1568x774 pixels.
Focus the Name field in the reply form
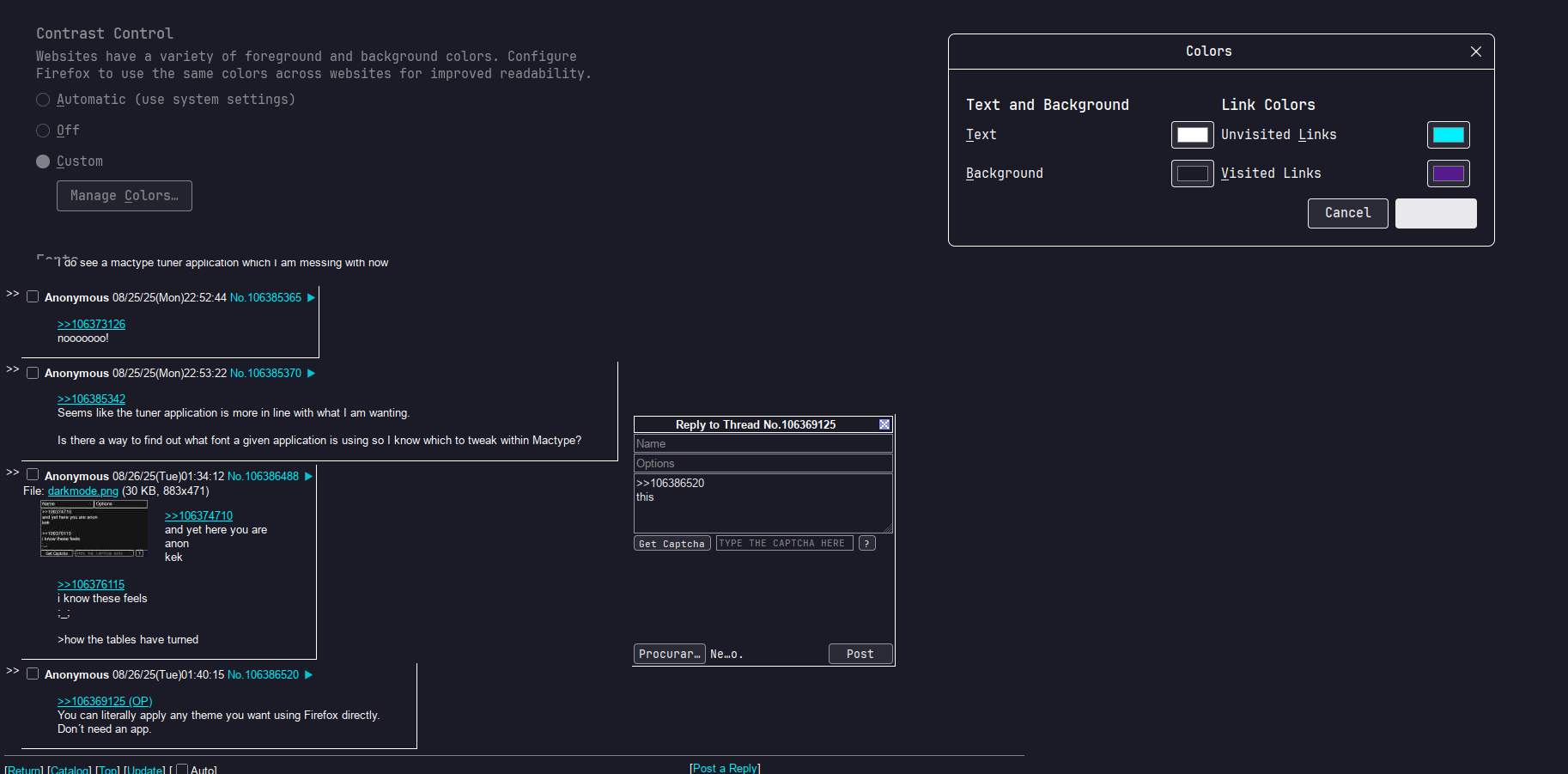763,443
